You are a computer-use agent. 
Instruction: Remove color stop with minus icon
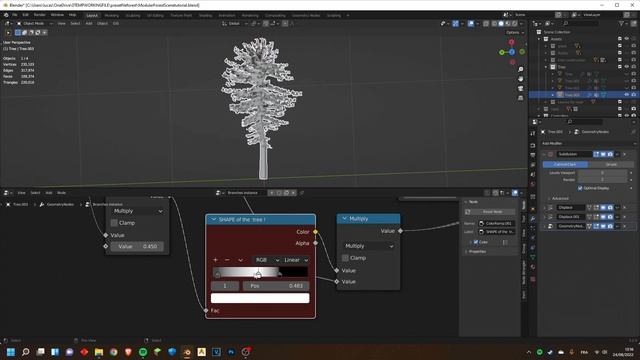pos(227,260)
